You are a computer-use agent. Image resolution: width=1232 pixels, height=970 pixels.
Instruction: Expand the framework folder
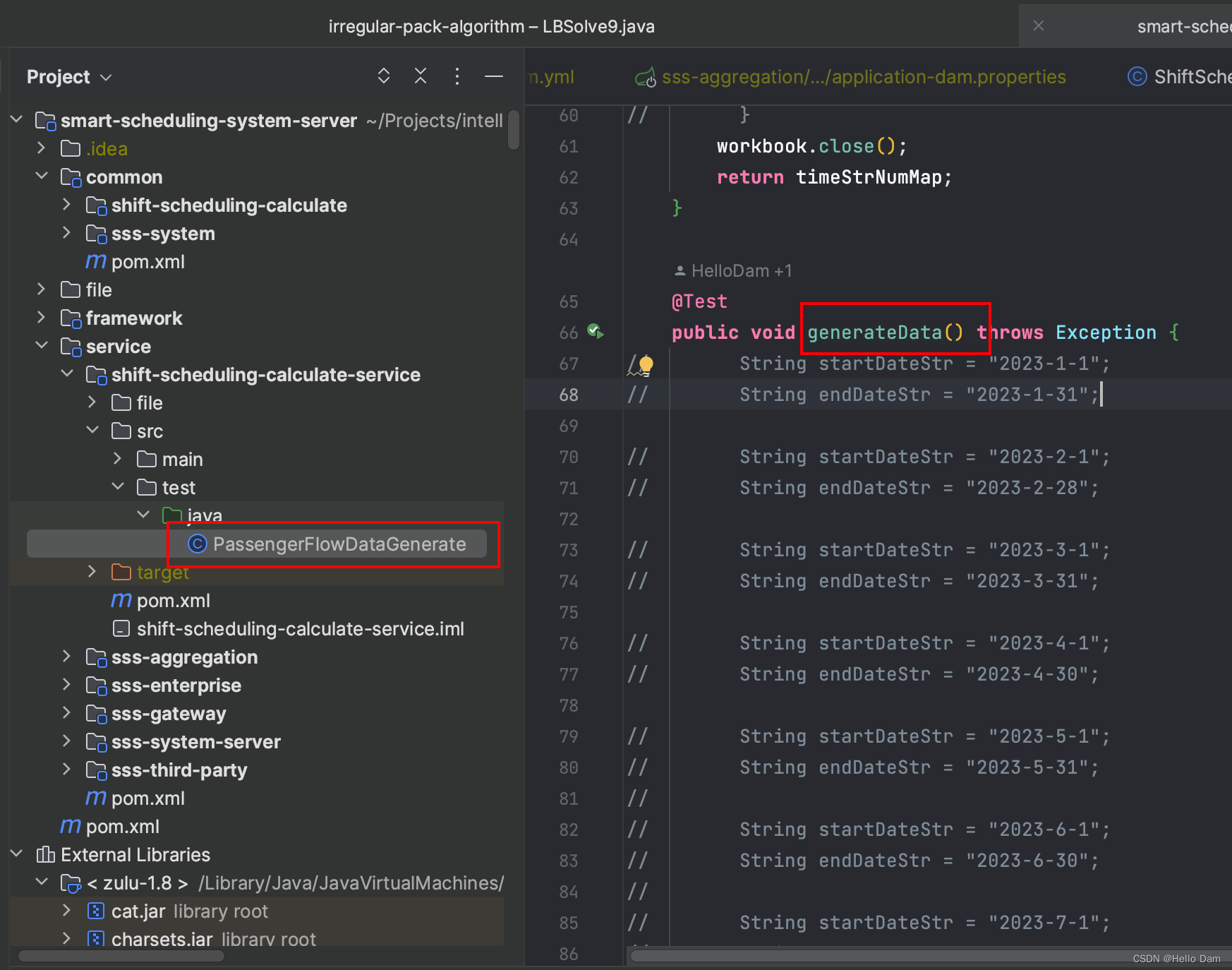[42, 318]
